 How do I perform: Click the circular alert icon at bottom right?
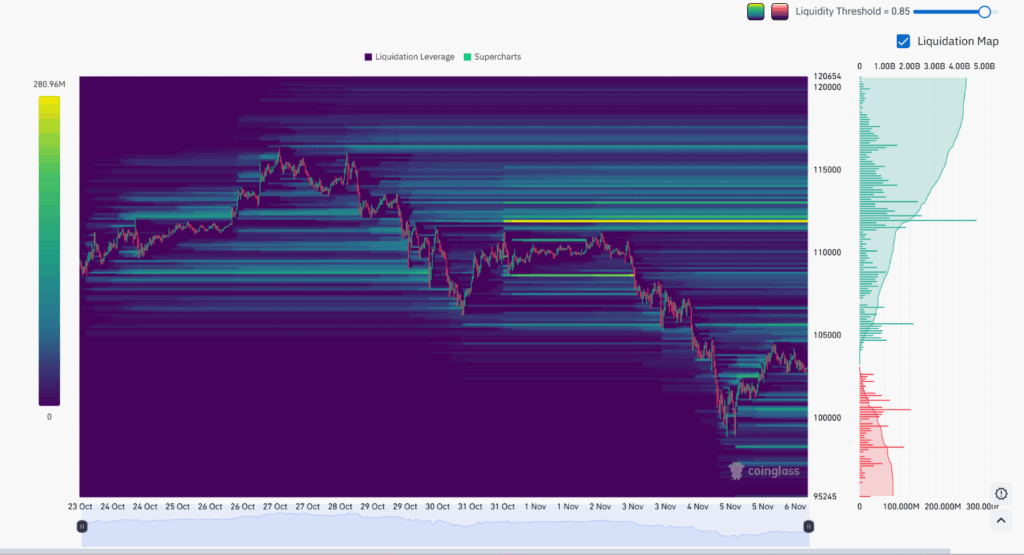[x=1001, y=493]
